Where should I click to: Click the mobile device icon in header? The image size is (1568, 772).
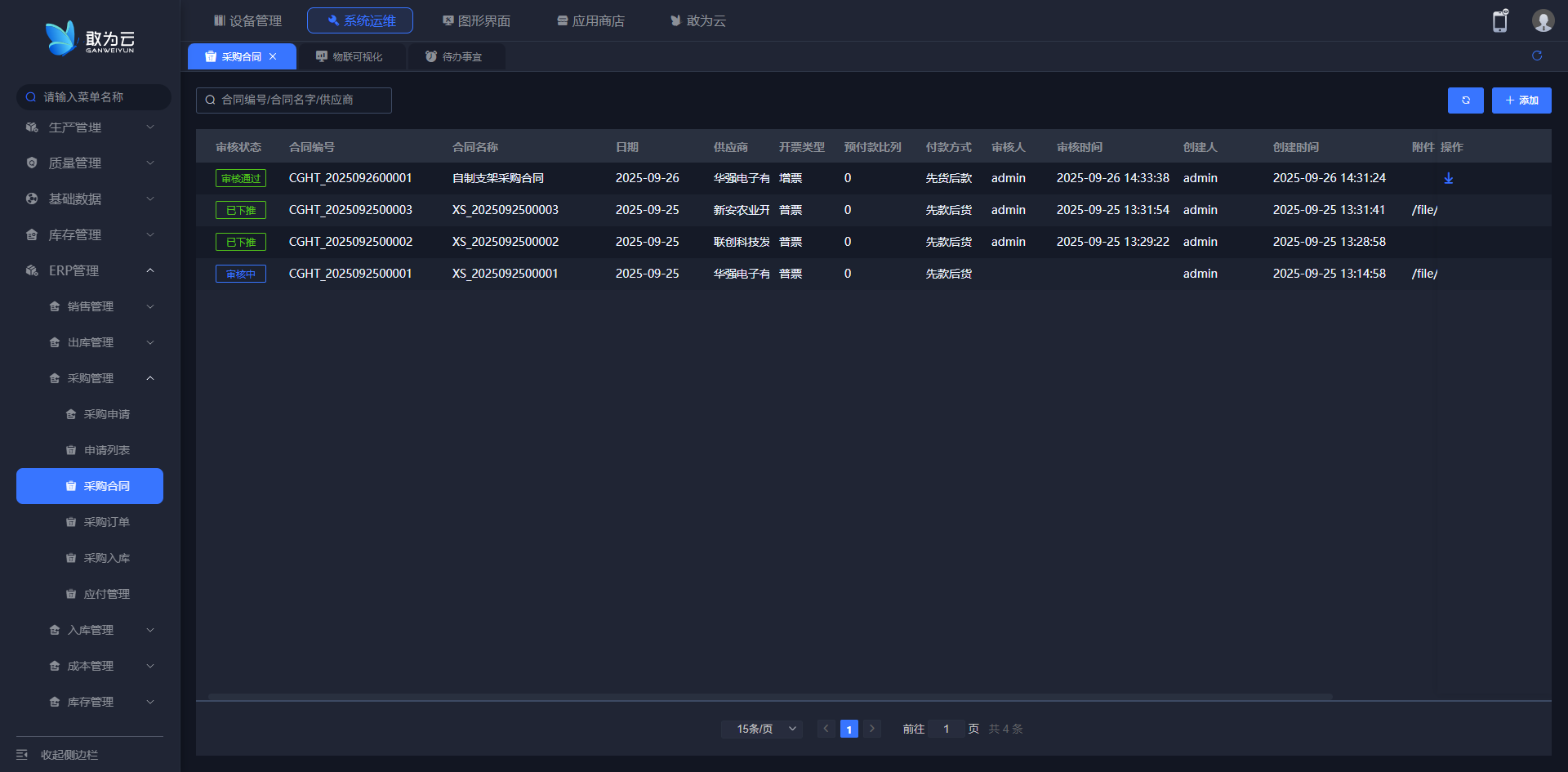tap(1499, 21)
